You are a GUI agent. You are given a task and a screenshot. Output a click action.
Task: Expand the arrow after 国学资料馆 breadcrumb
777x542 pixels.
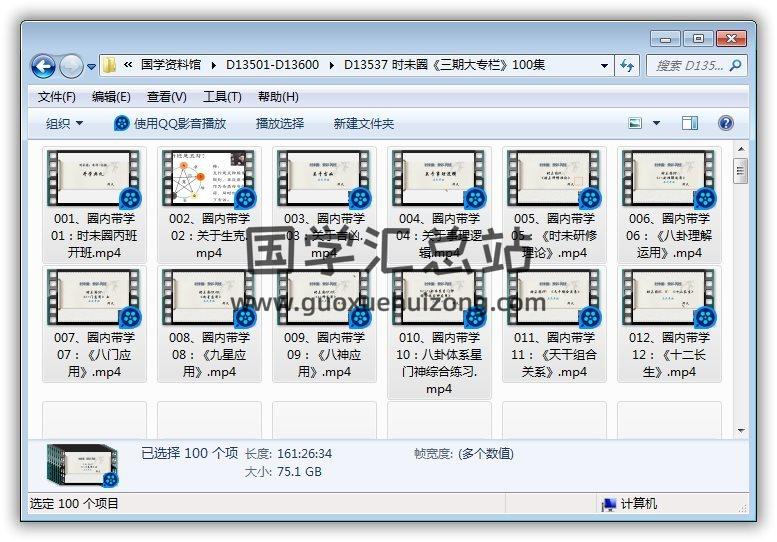(214, 65)
